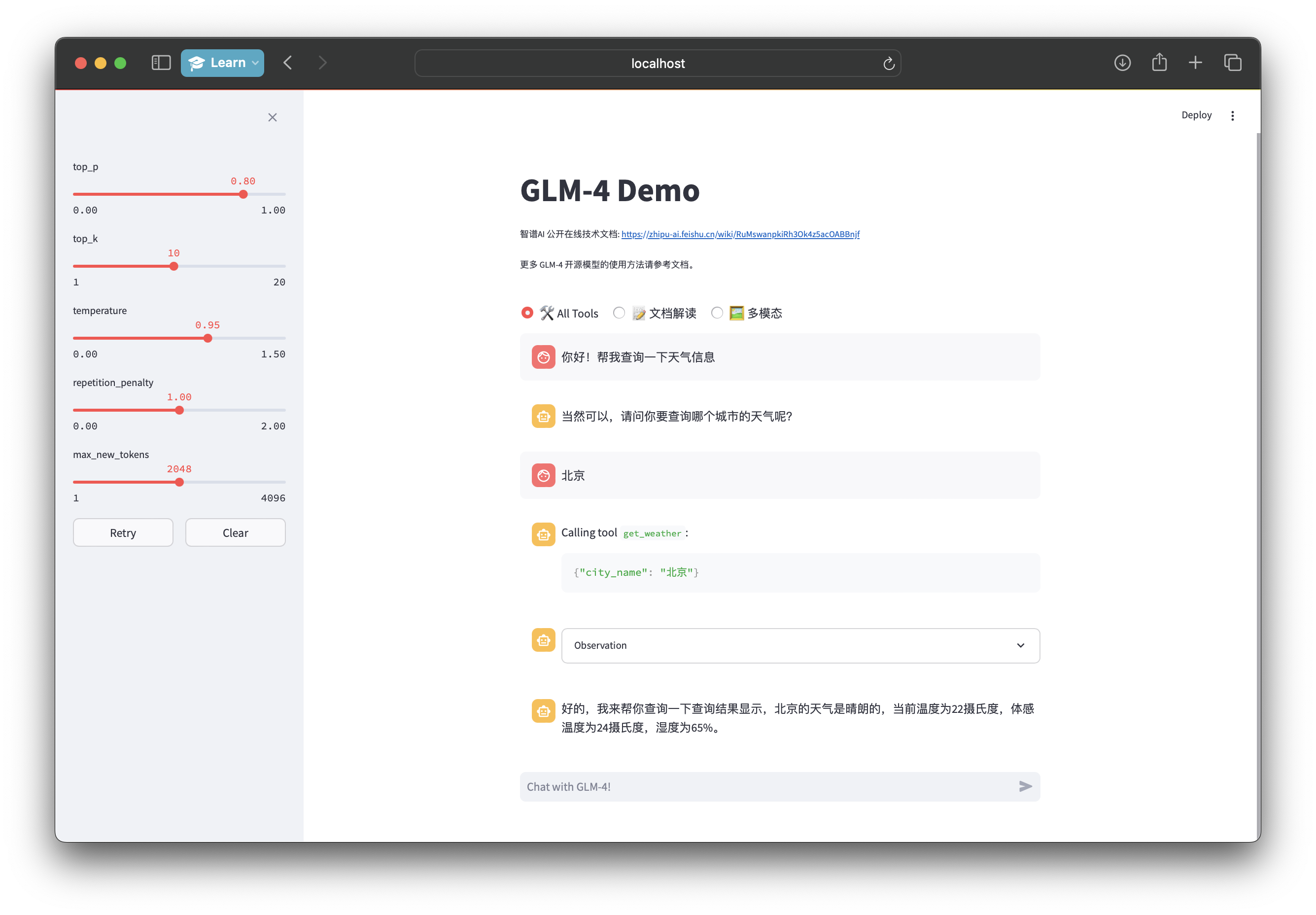Open the Learn dropdown

click(222, 63)
